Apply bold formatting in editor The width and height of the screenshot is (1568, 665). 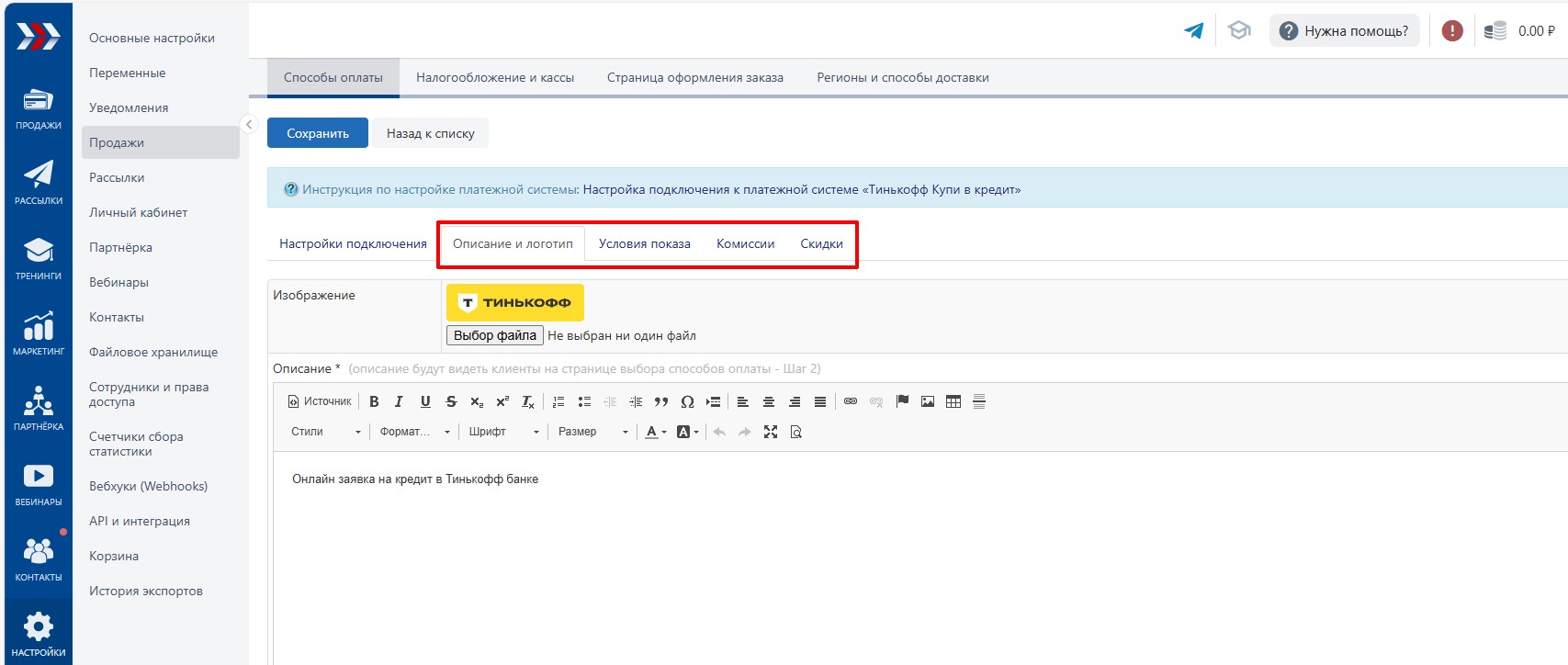(374, 401)
